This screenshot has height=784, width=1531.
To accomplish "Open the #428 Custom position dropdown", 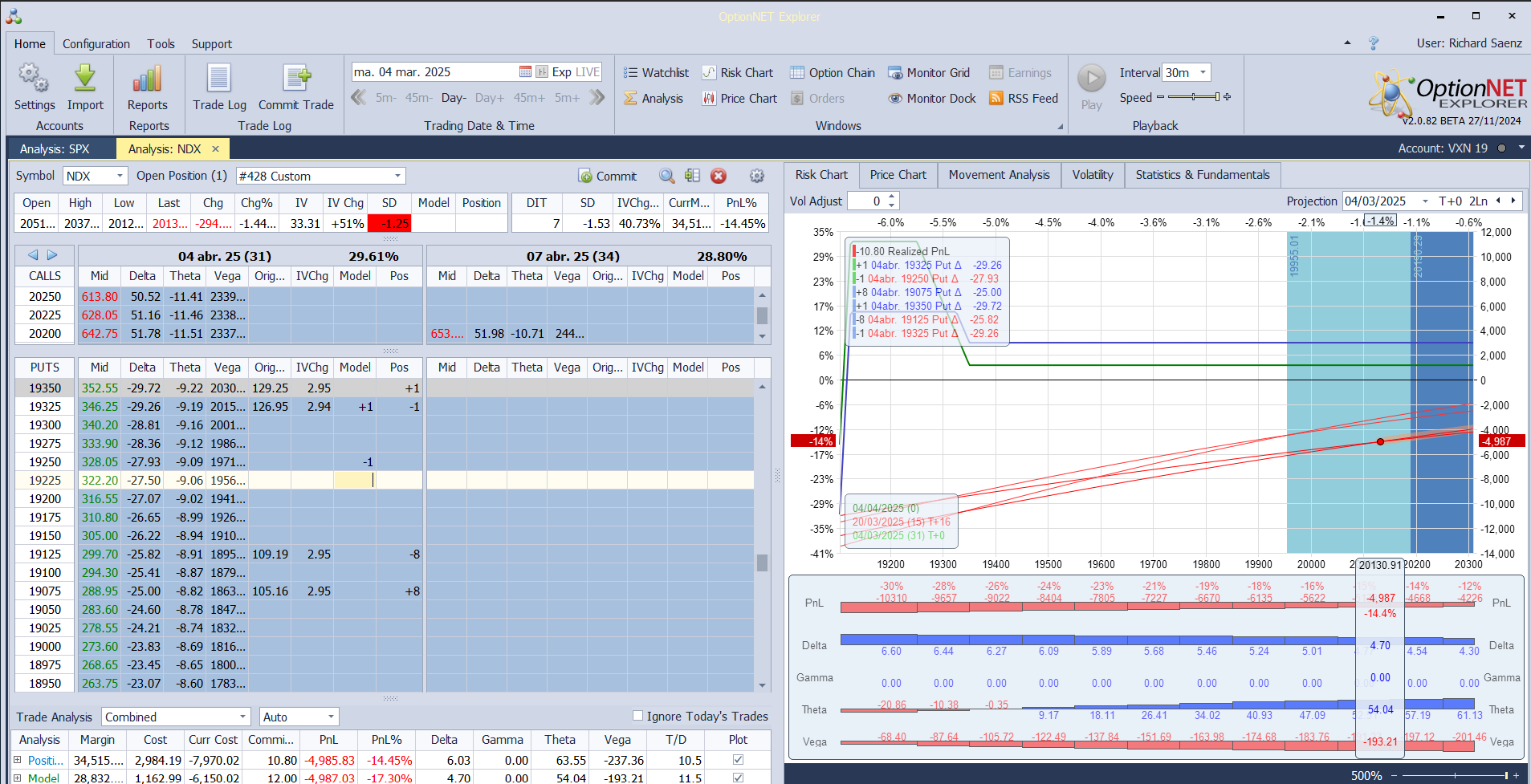I will click(397, 176).
